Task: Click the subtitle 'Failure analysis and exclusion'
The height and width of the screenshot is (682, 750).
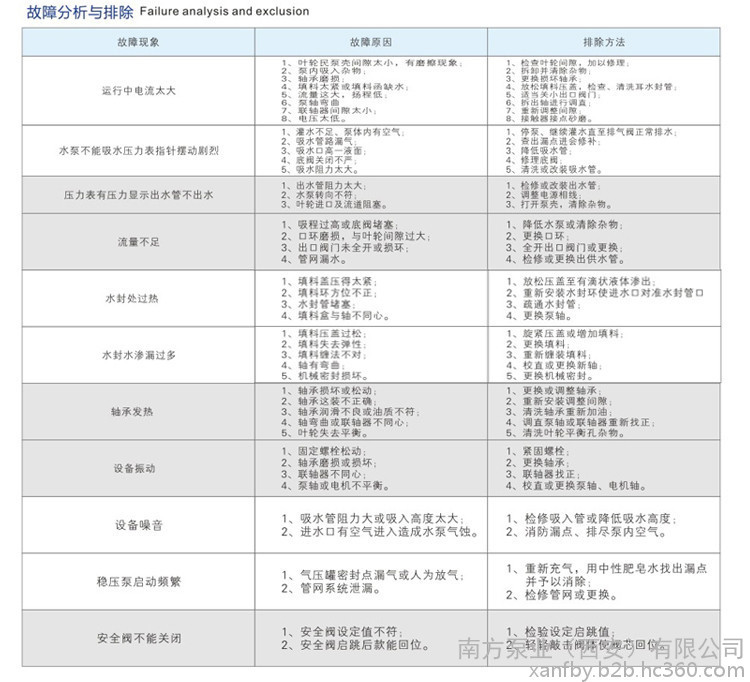Action: (x=224, y=11)
